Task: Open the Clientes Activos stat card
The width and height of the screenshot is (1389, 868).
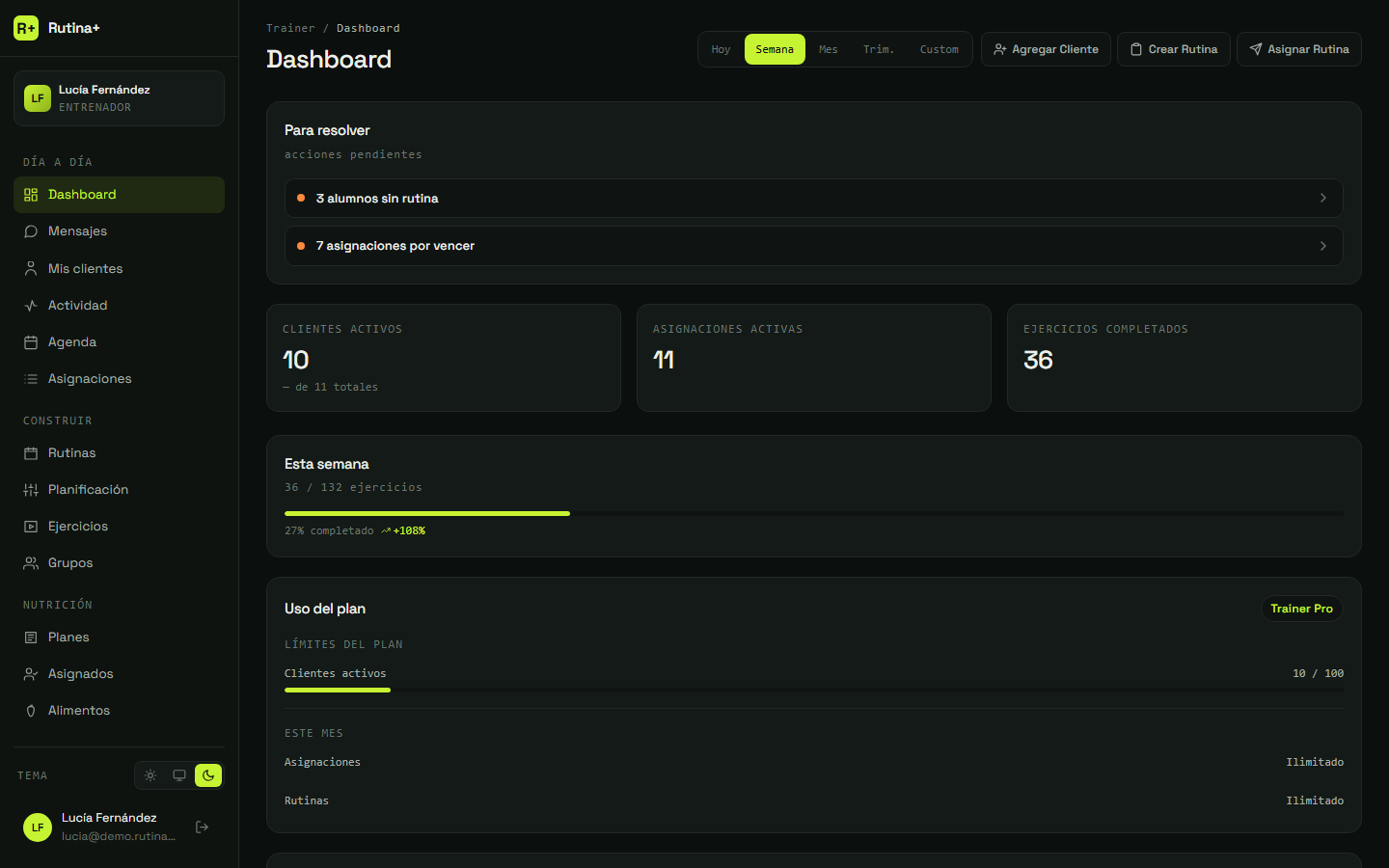Action: coord(444,358)
